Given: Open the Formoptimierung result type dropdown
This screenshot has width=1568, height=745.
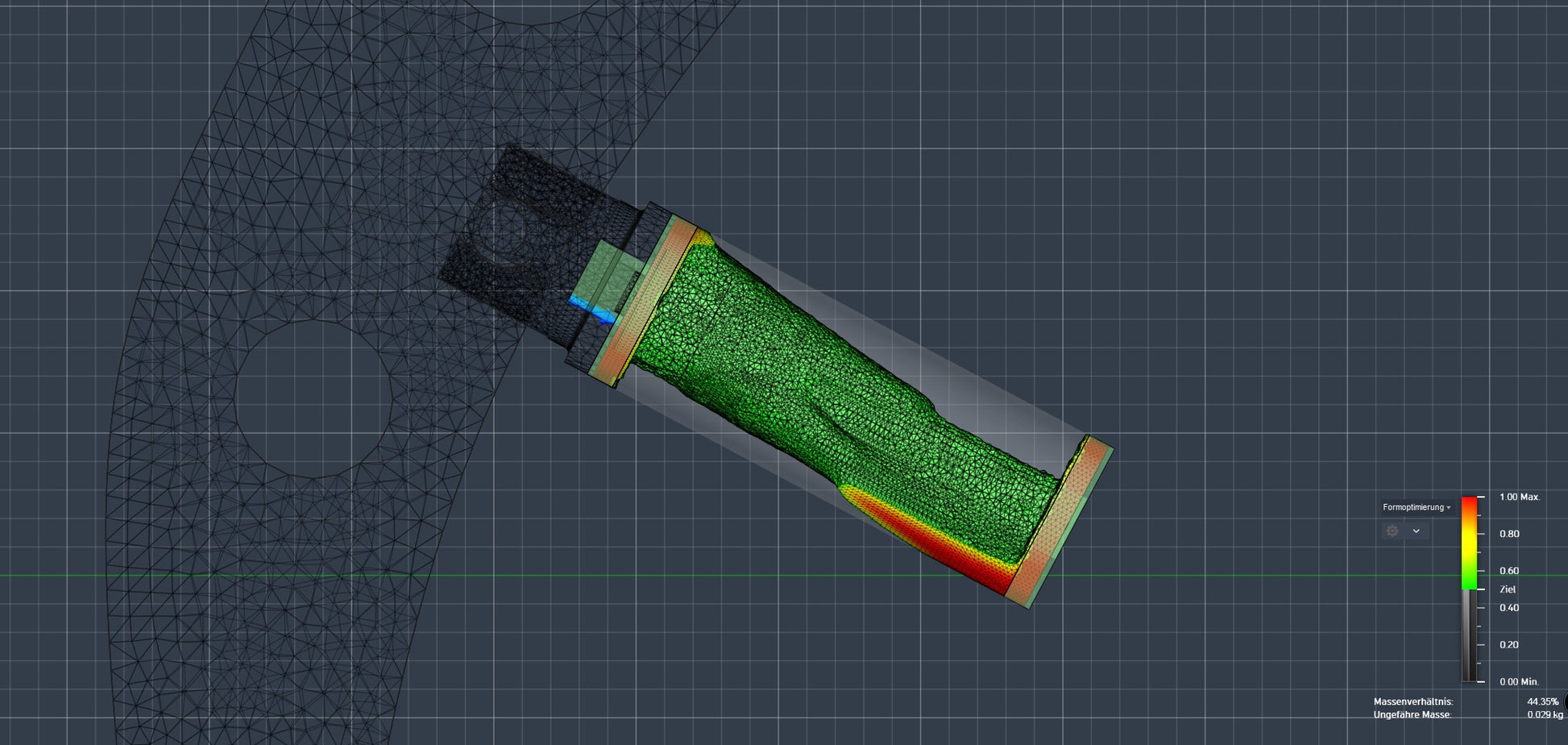Looking at the screenshot, I should coord(1417,507).
